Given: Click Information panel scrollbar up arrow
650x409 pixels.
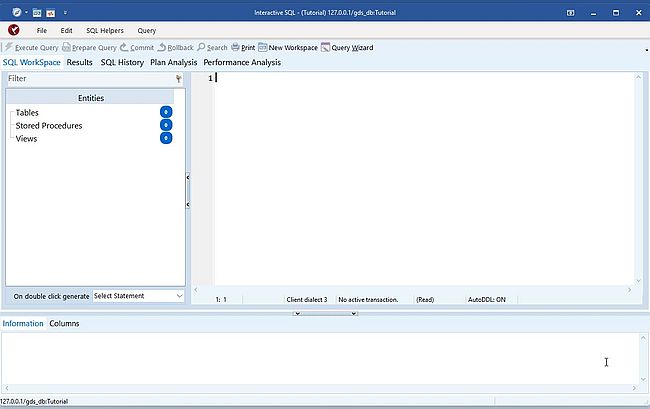Looking at the screenshot, I should pos(643,338).
